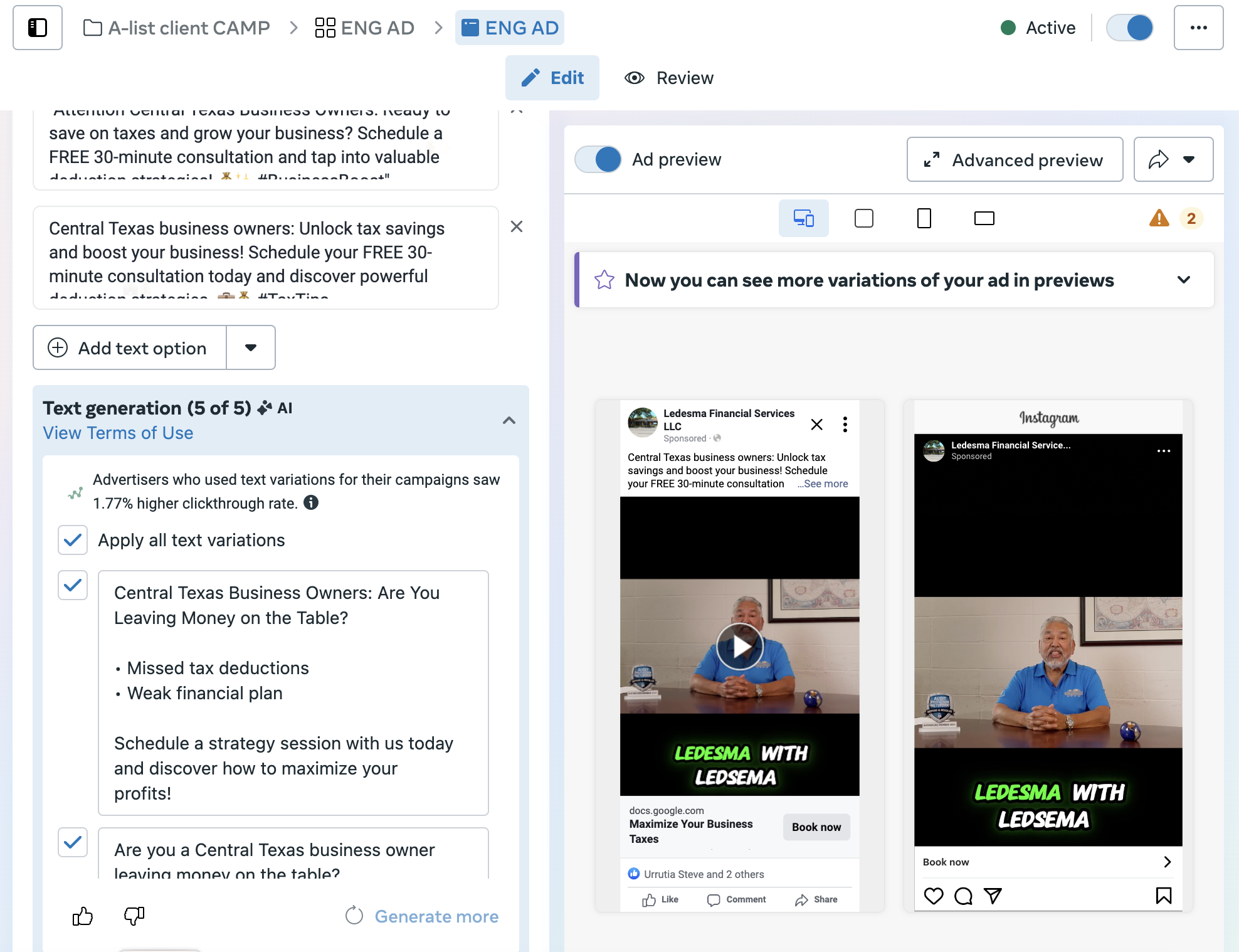This screenshot has width=1239, height=952.
Task: Select the horizontal landscape preview format icon
Action: point(984,218)
